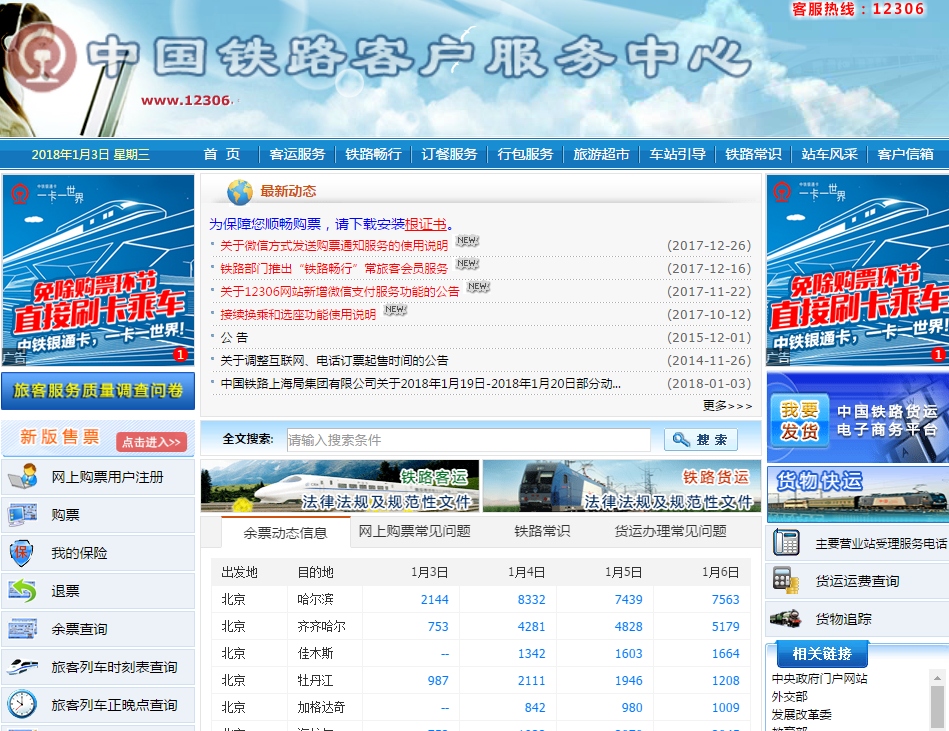This screenshot has height=731, width=949.
Task: Click the globe icon beside 最新动态
Action: (240, 192)
